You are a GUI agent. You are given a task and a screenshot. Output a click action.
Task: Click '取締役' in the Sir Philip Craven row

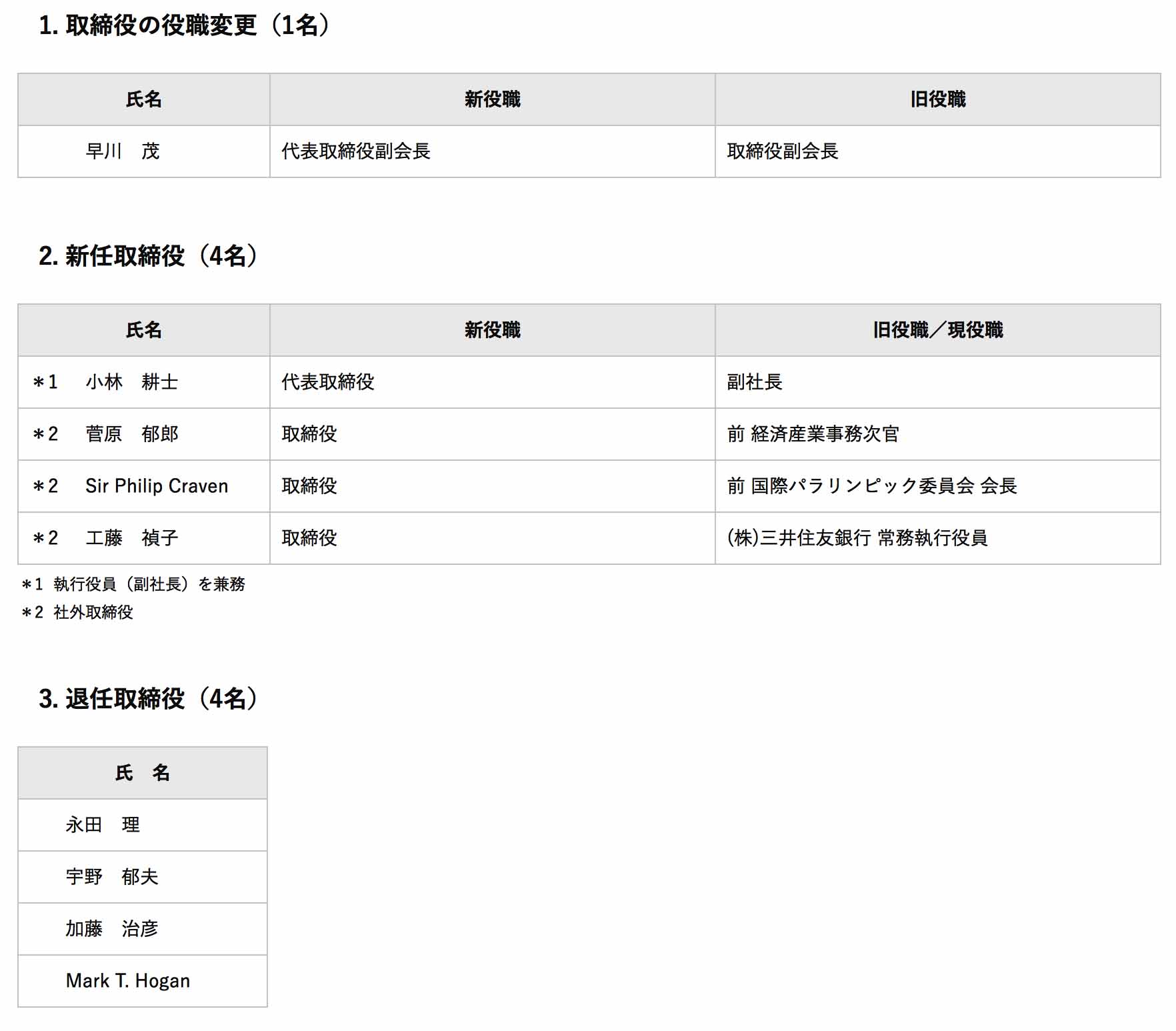pos(309,486)
